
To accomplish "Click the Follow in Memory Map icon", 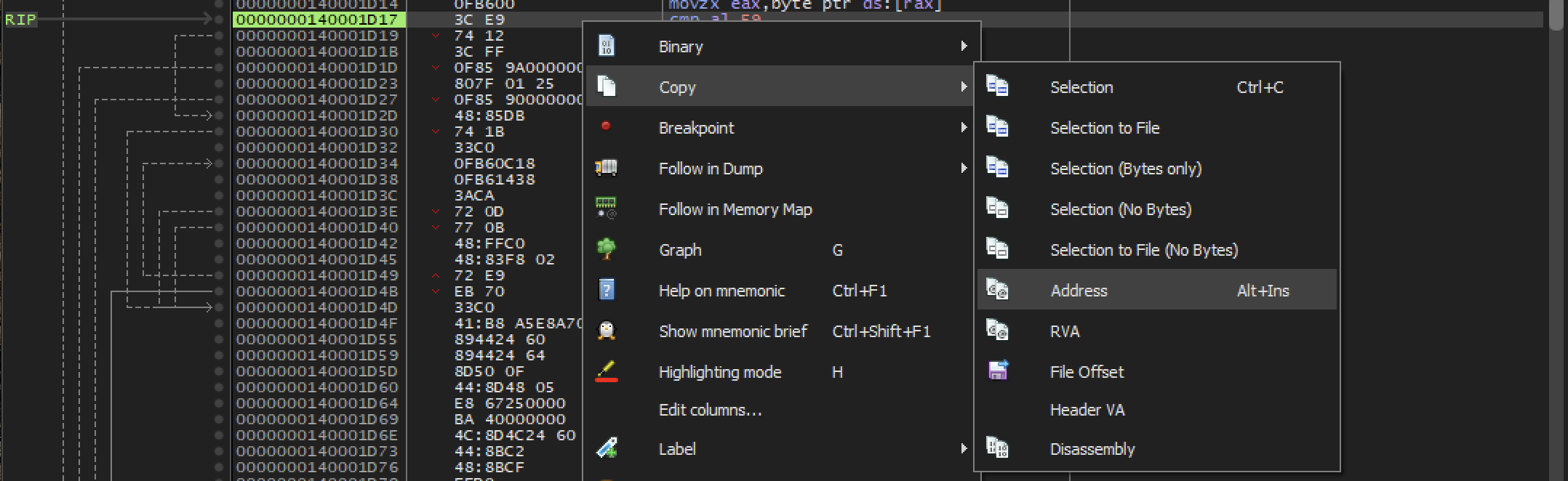I will click(606, 209).
